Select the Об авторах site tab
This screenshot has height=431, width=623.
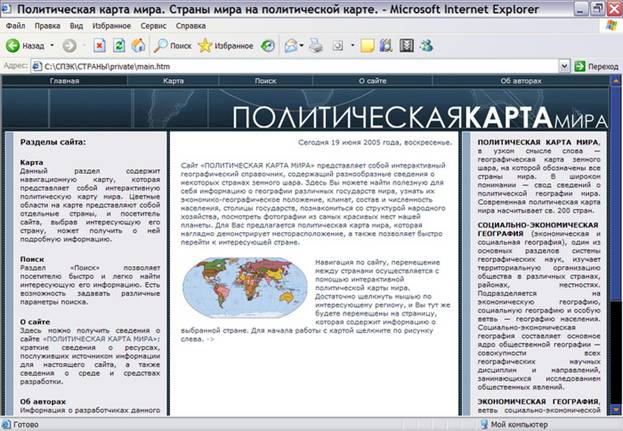pos(521,81)
